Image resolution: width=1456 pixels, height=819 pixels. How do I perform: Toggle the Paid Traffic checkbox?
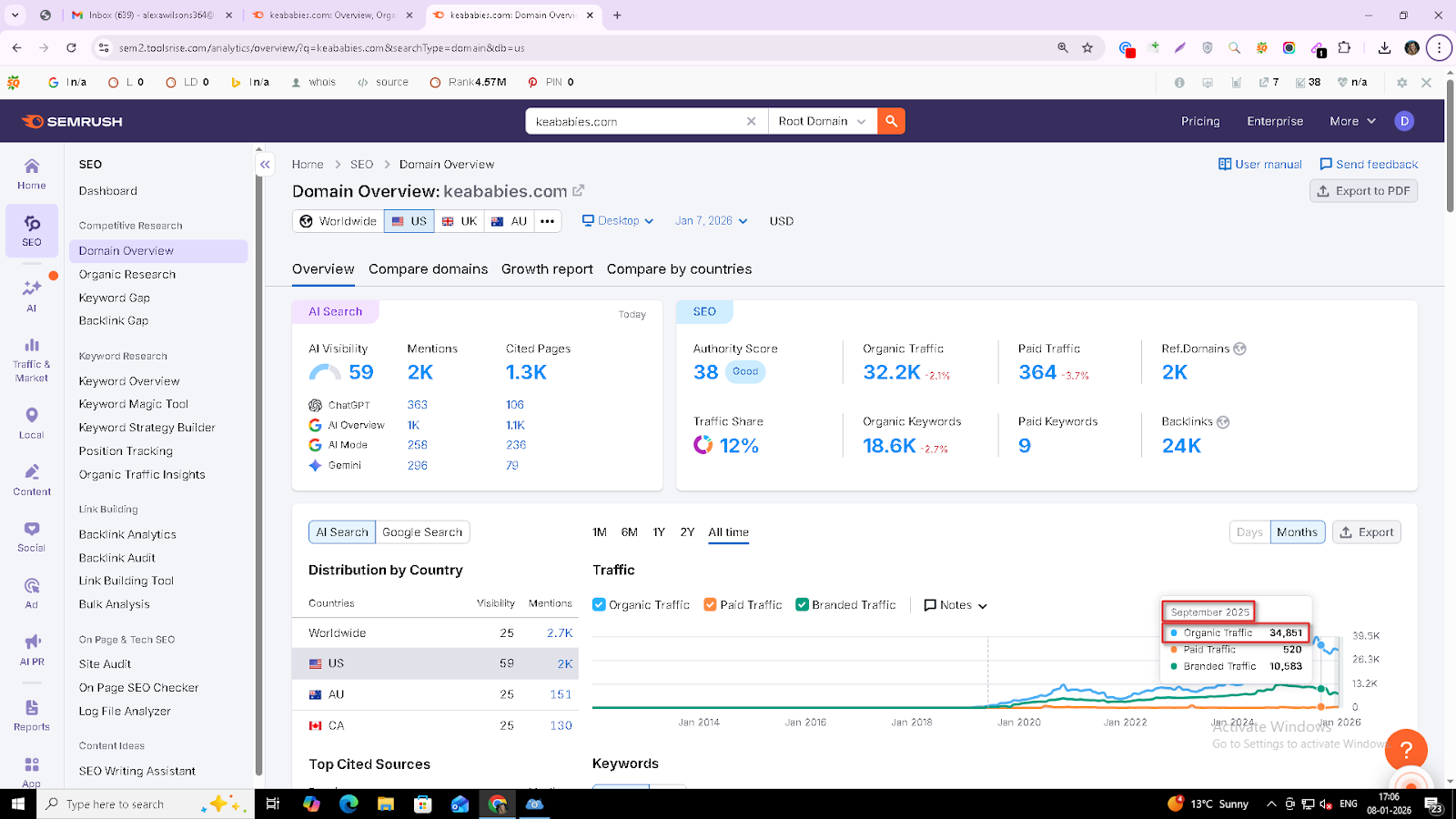tap(710, 605)
